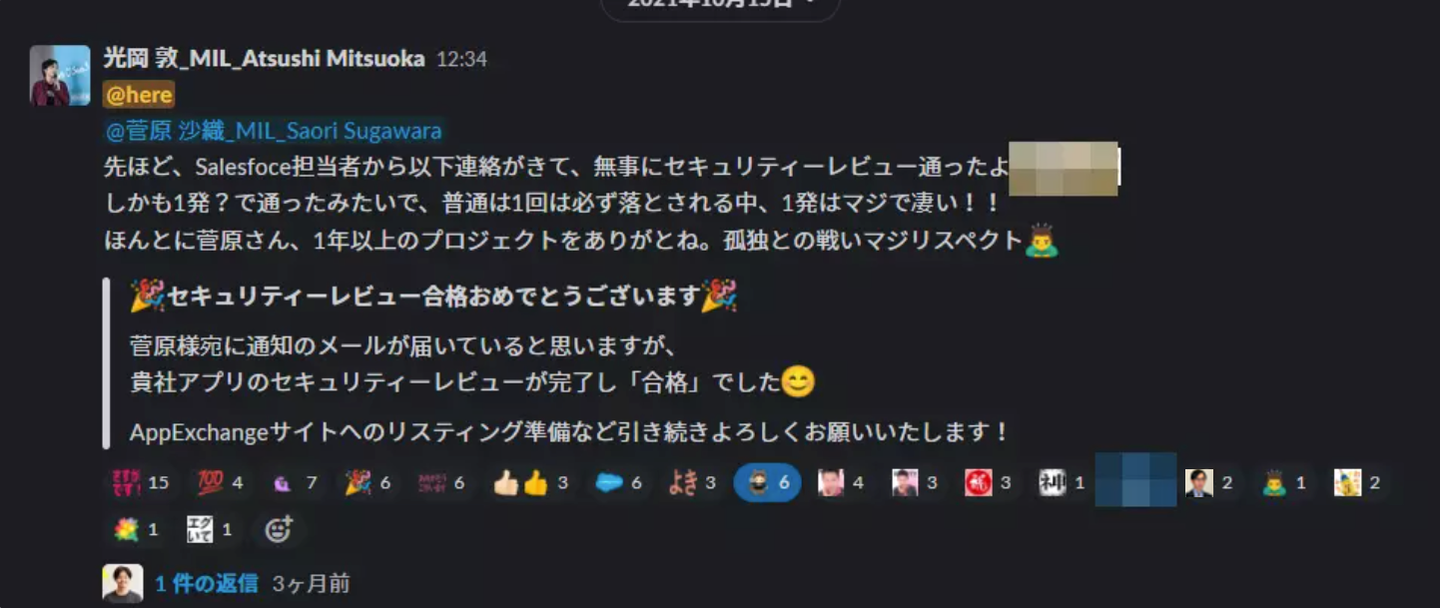Open the date dropdown at top
Screen dimensions: 1440x608
click(720, 4)
